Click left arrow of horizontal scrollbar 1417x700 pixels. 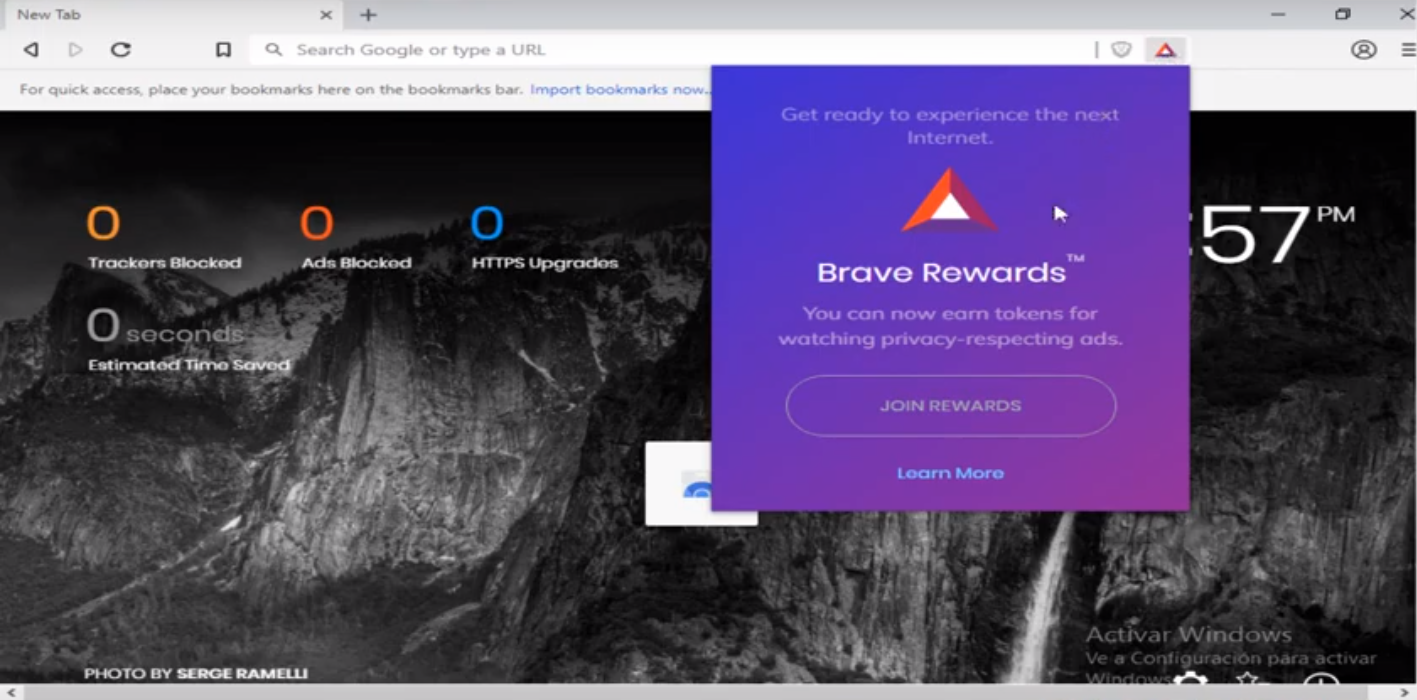(8, 692)
